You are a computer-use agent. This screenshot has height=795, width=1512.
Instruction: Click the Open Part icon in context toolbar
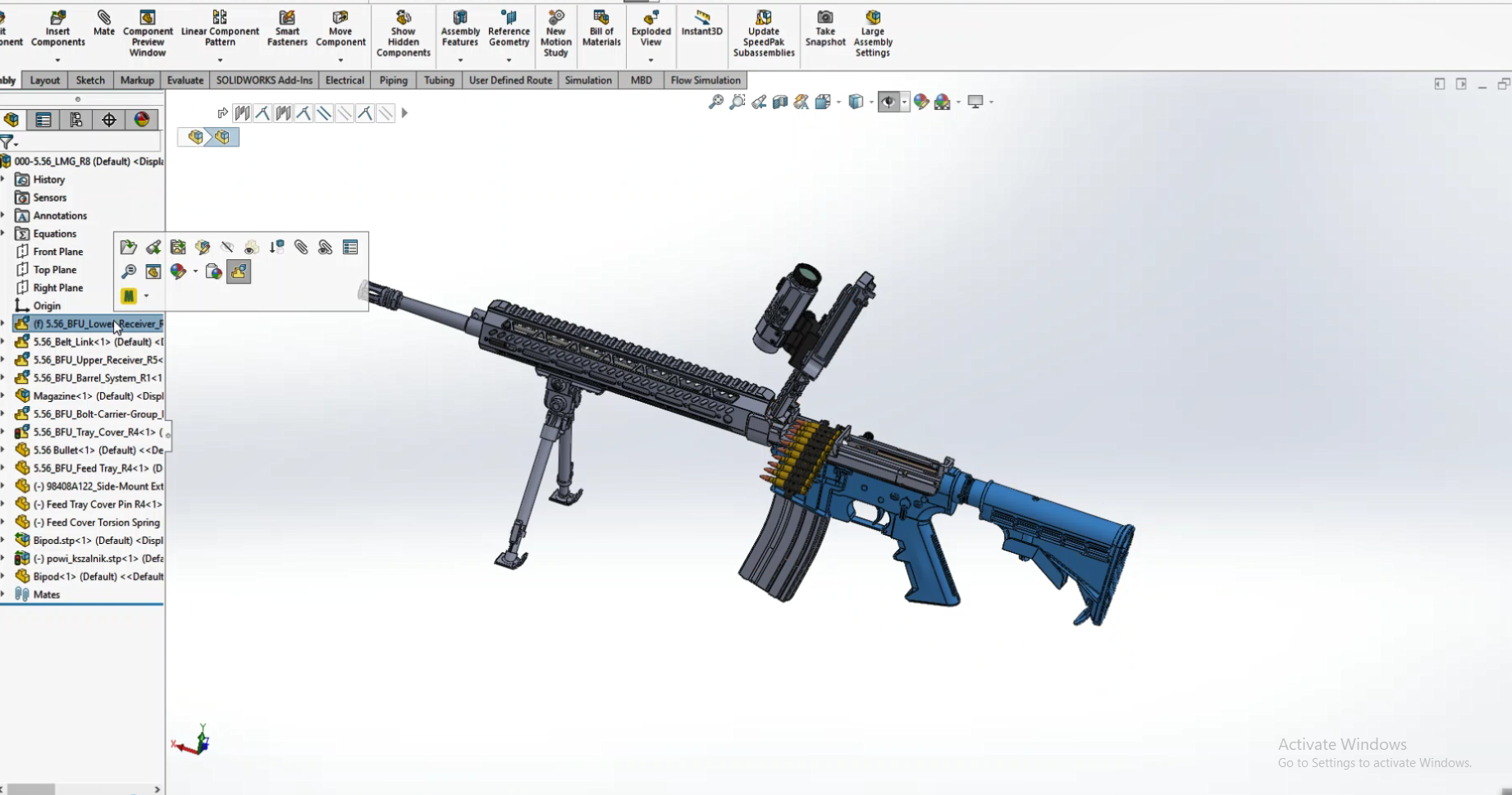coord(128,247)
